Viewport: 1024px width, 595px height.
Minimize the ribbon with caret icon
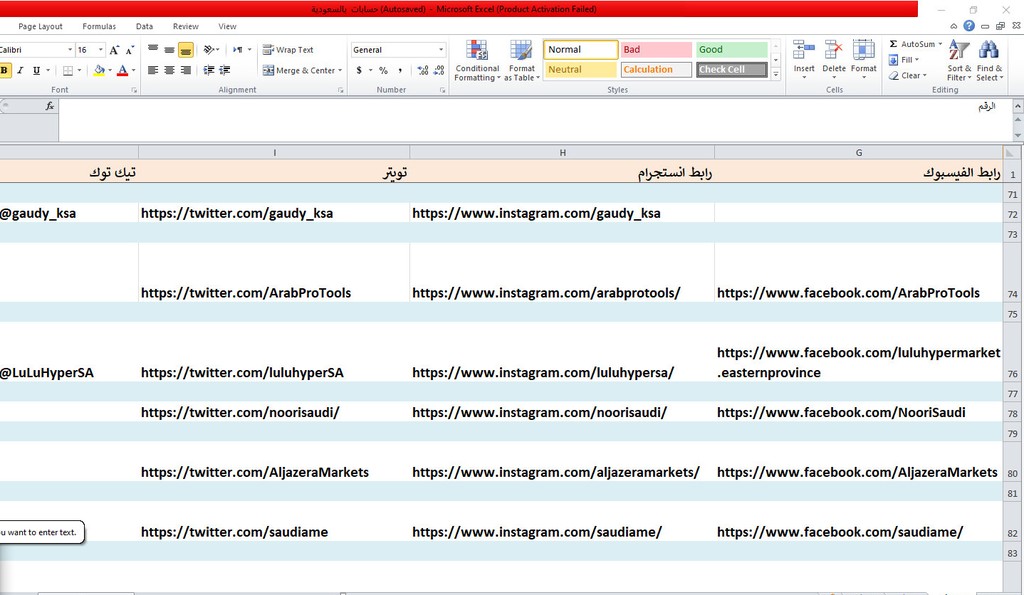[953, 26]
